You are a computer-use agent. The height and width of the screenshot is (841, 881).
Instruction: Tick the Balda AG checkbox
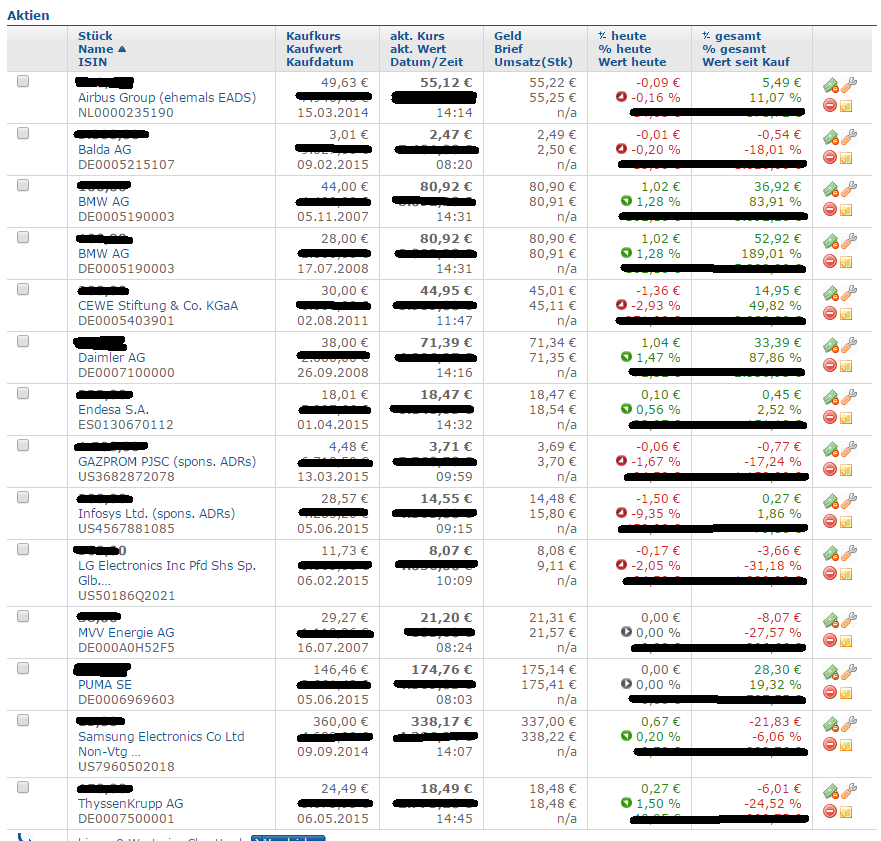pyautogui.click(x=23, y=133)
